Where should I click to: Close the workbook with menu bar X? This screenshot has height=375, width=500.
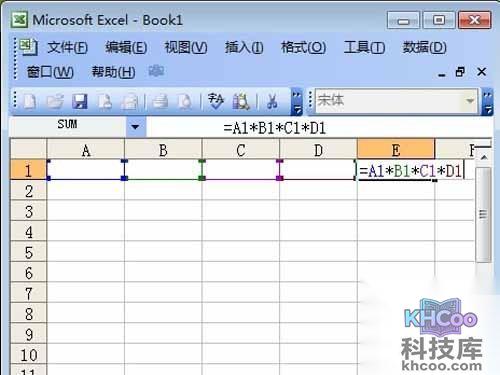tap(482, 72)
